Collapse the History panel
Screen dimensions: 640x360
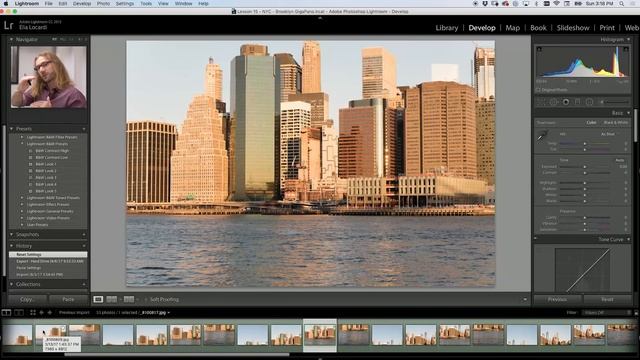(x=11, y=246)
